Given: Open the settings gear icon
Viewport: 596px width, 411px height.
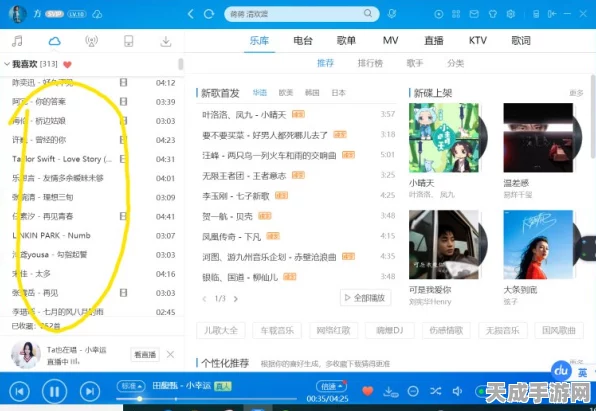Looking at the screenshot, I should pyautogui.click(x=511, y=14).
